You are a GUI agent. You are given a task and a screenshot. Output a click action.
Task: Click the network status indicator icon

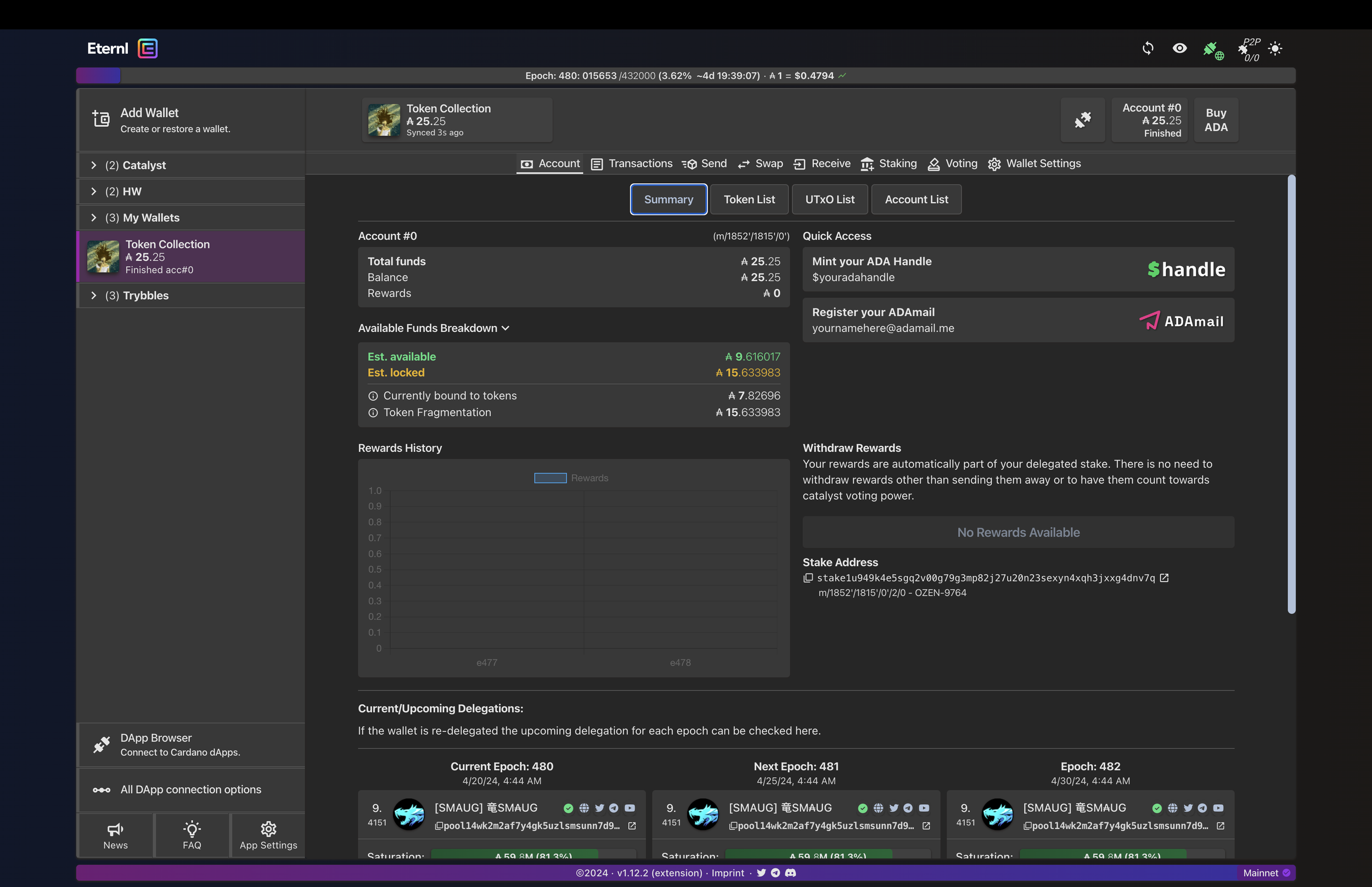point(1212,48)
